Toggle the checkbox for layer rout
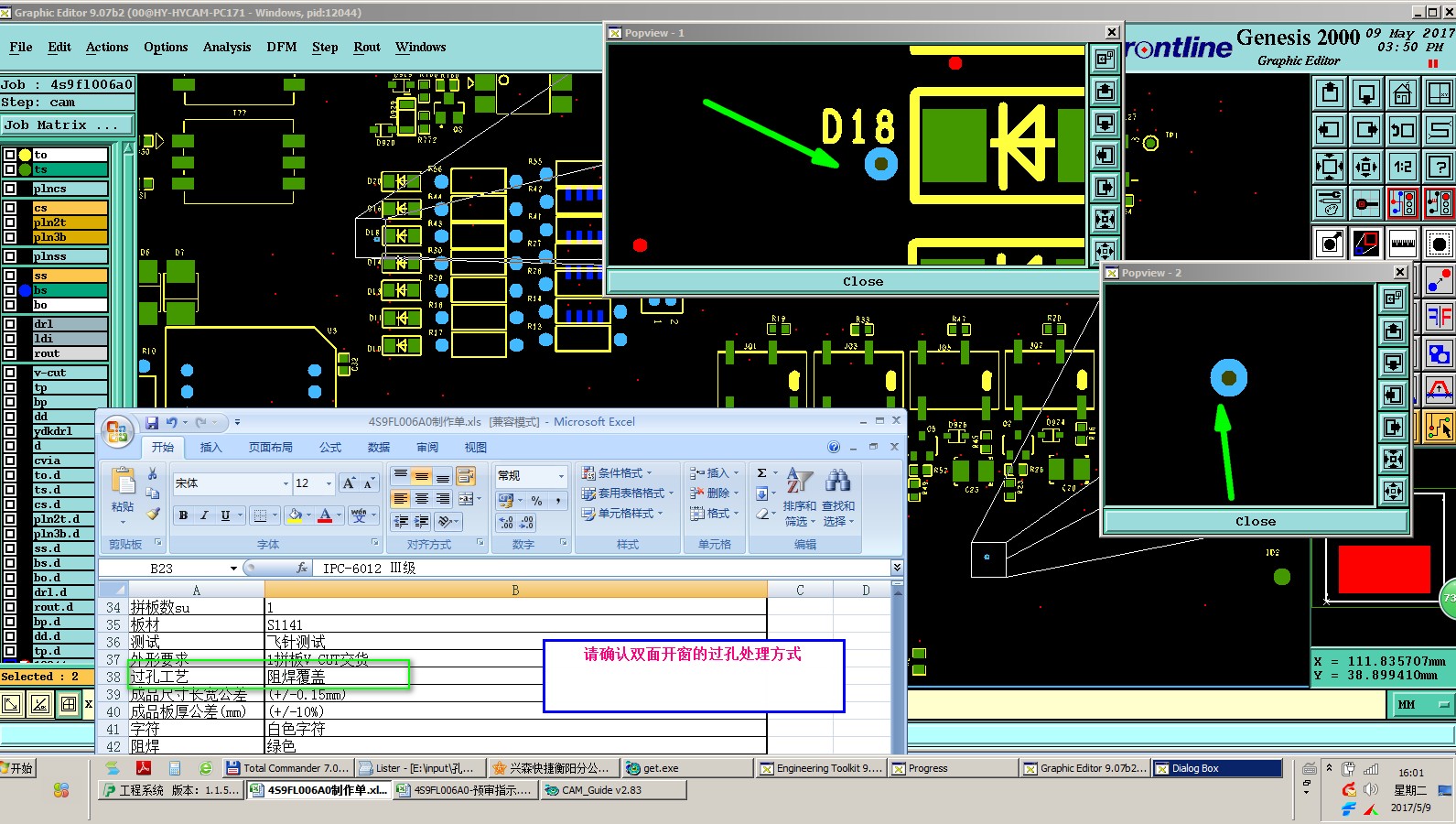The image size is (1456, 824). 10,353
